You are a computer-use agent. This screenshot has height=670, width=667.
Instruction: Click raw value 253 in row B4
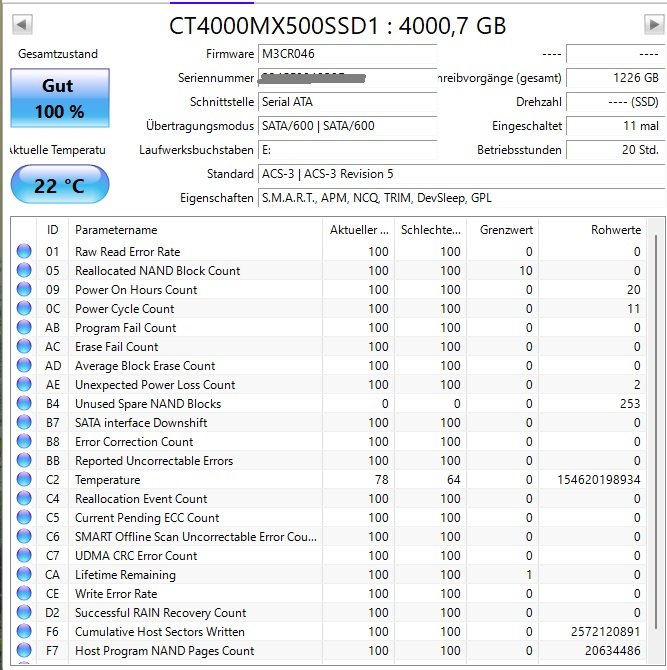coord(630,404)
